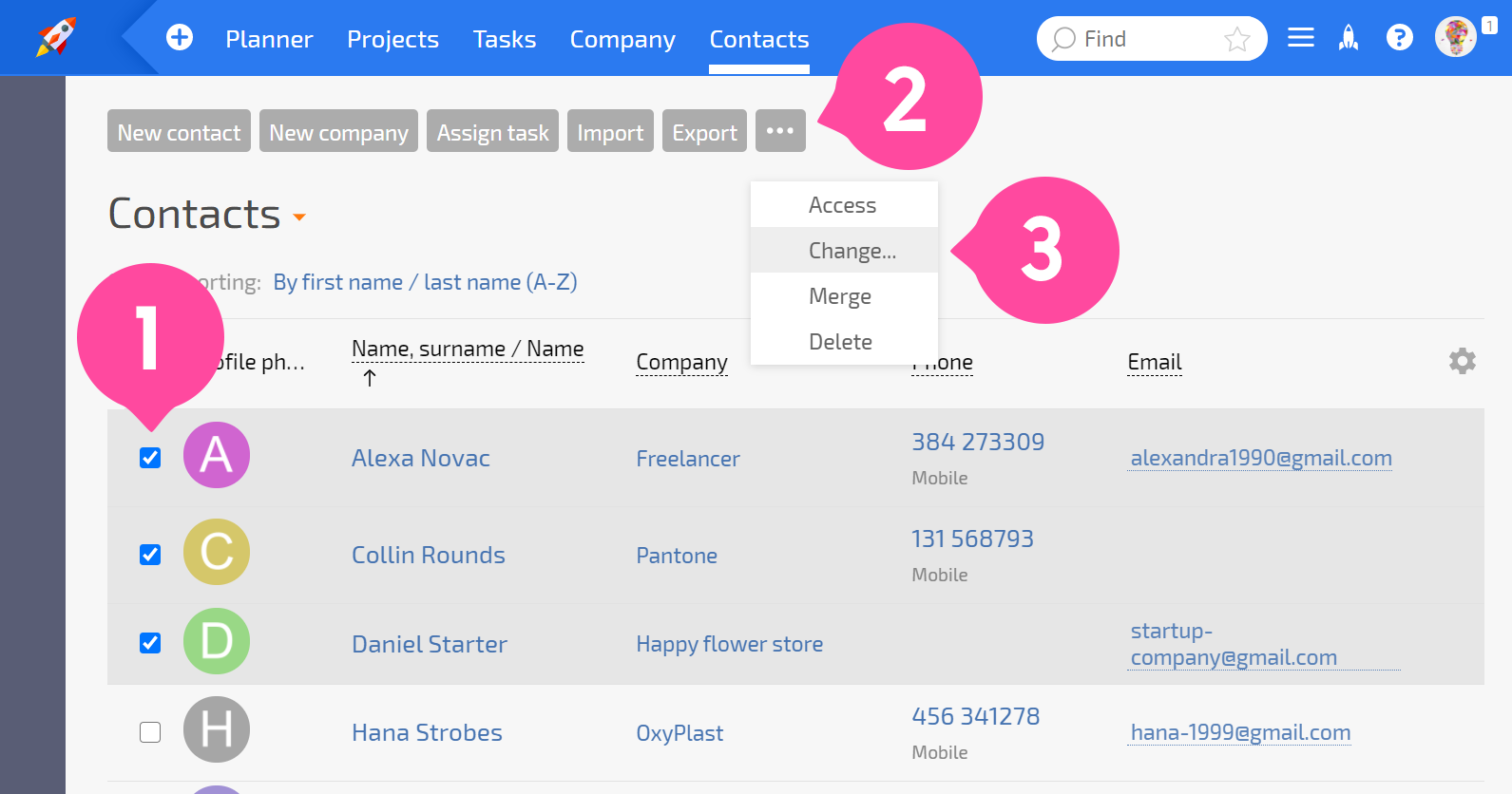
Task: Open table settings gear icon
Action: [x=1462, y=361]
